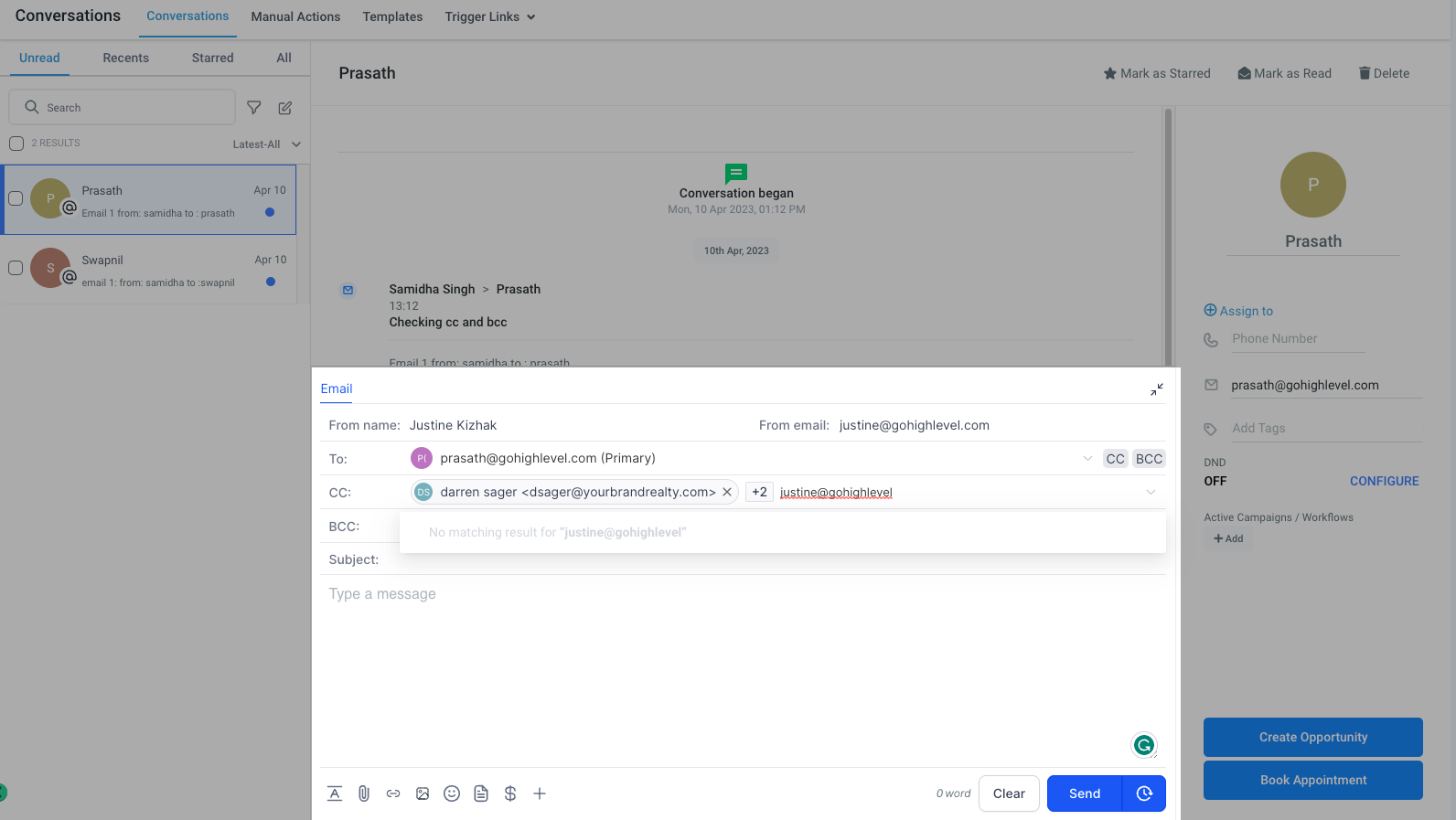Open the Latest-All sort dropdown
This screenshot has width=1456, height=820.
point(266,144)
